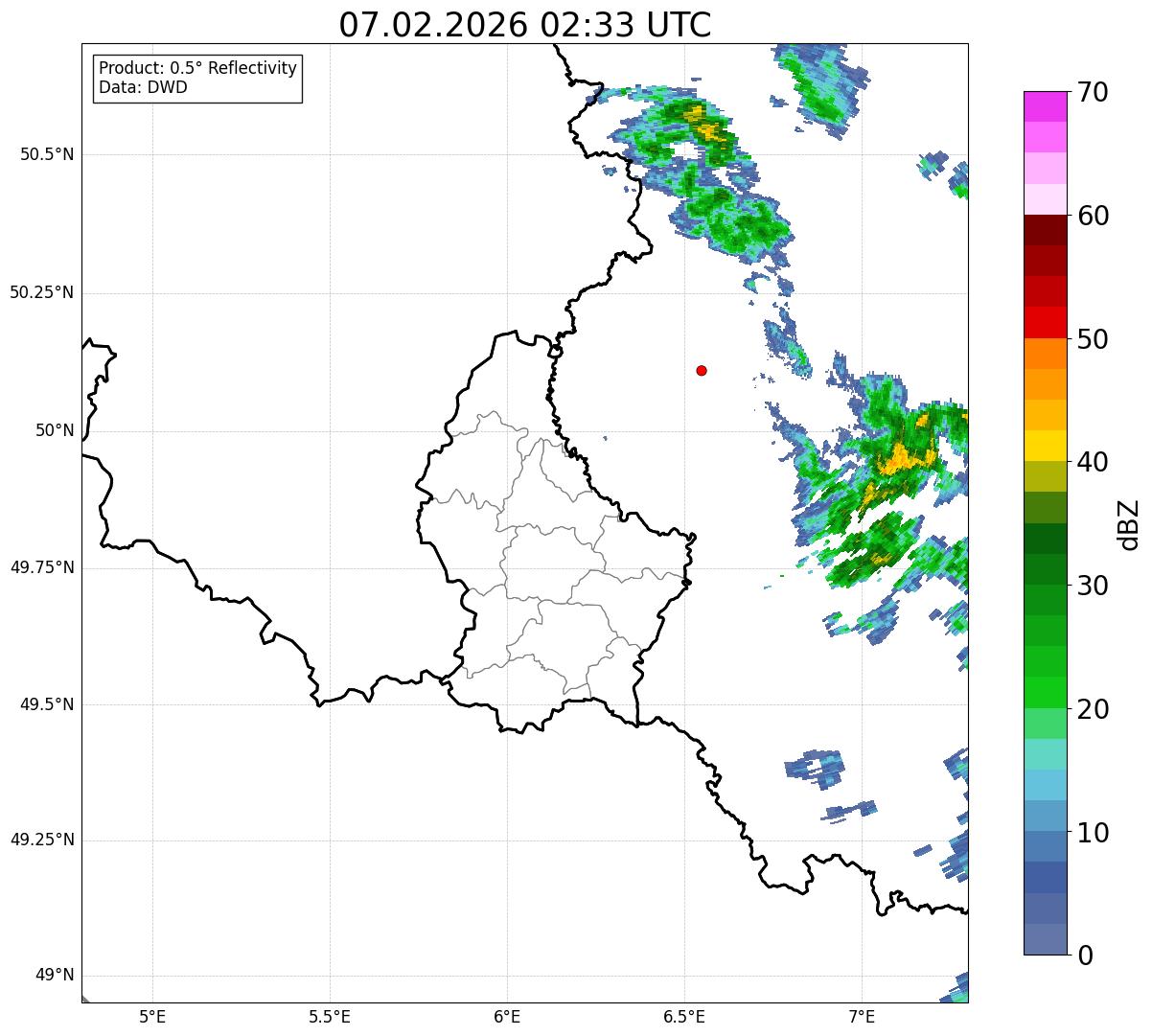Click the 40 tick label on colorbar
1152x1036 pixels.
tap(1093, 462)
